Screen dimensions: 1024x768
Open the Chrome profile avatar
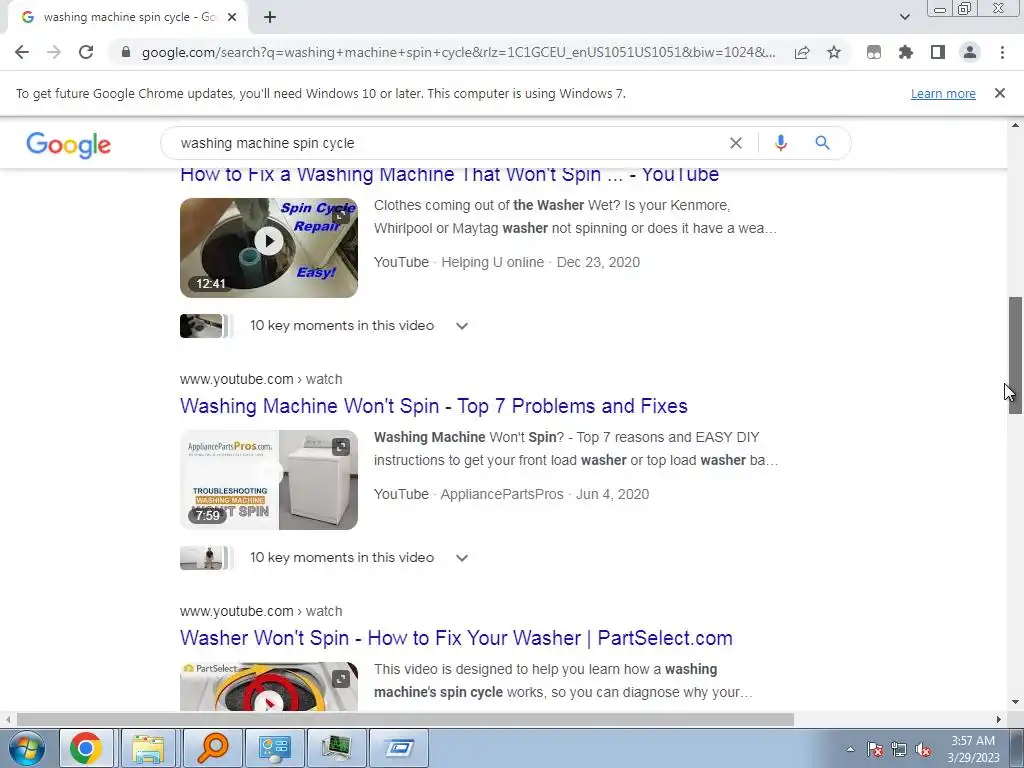pyautogui.click(x=970, y=52)
